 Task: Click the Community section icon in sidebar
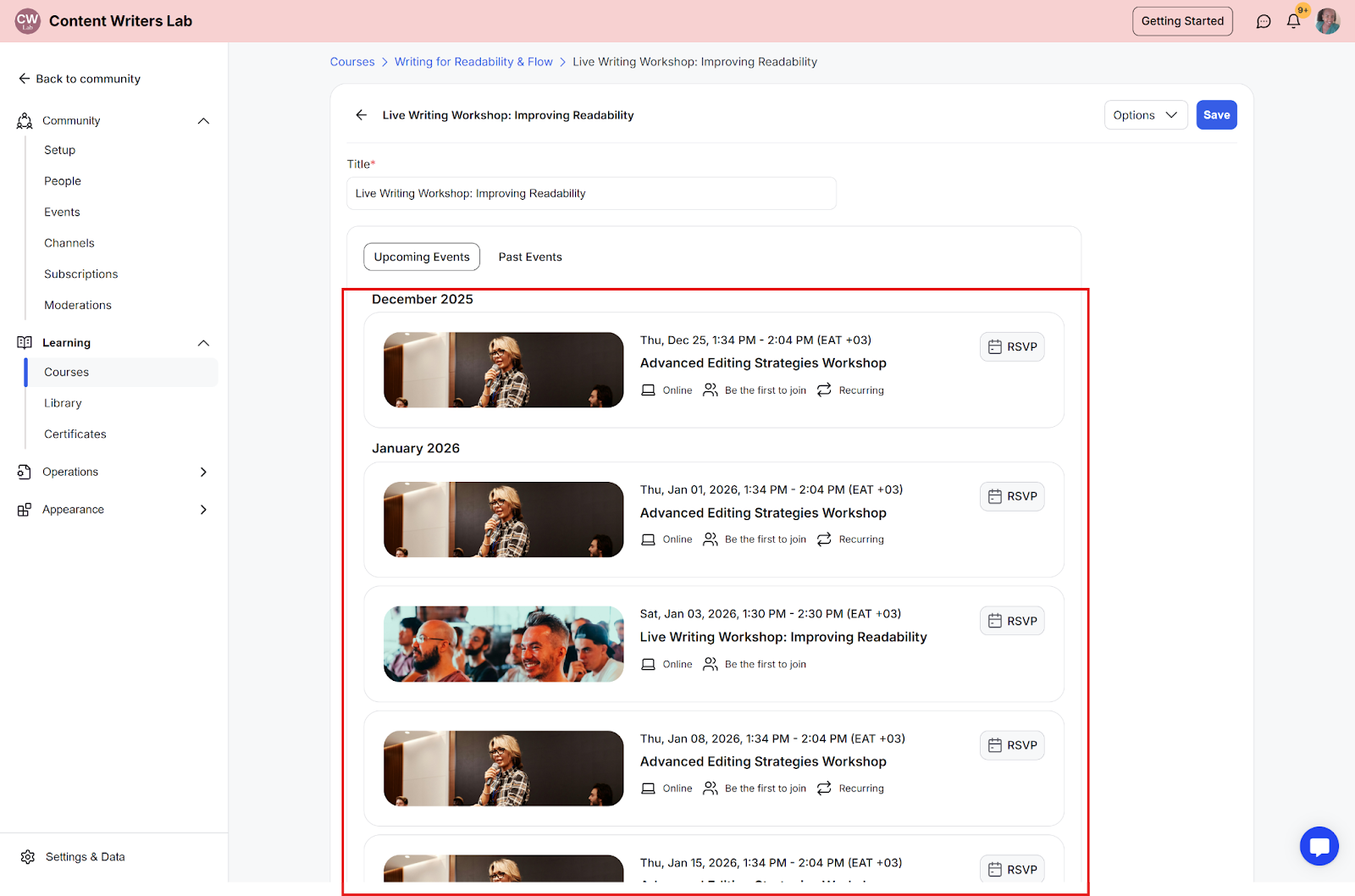point(25,121)
